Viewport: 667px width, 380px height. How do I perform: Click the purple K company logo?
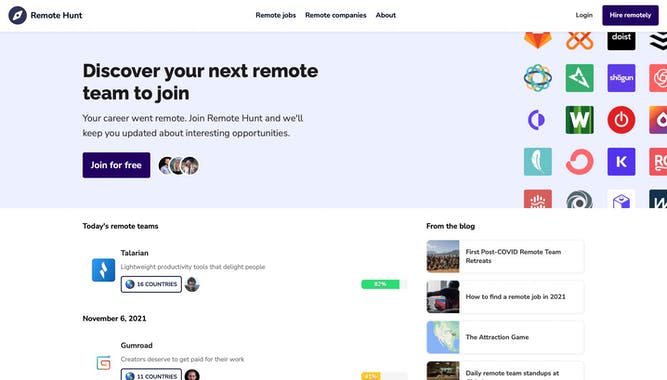point(621,162)
